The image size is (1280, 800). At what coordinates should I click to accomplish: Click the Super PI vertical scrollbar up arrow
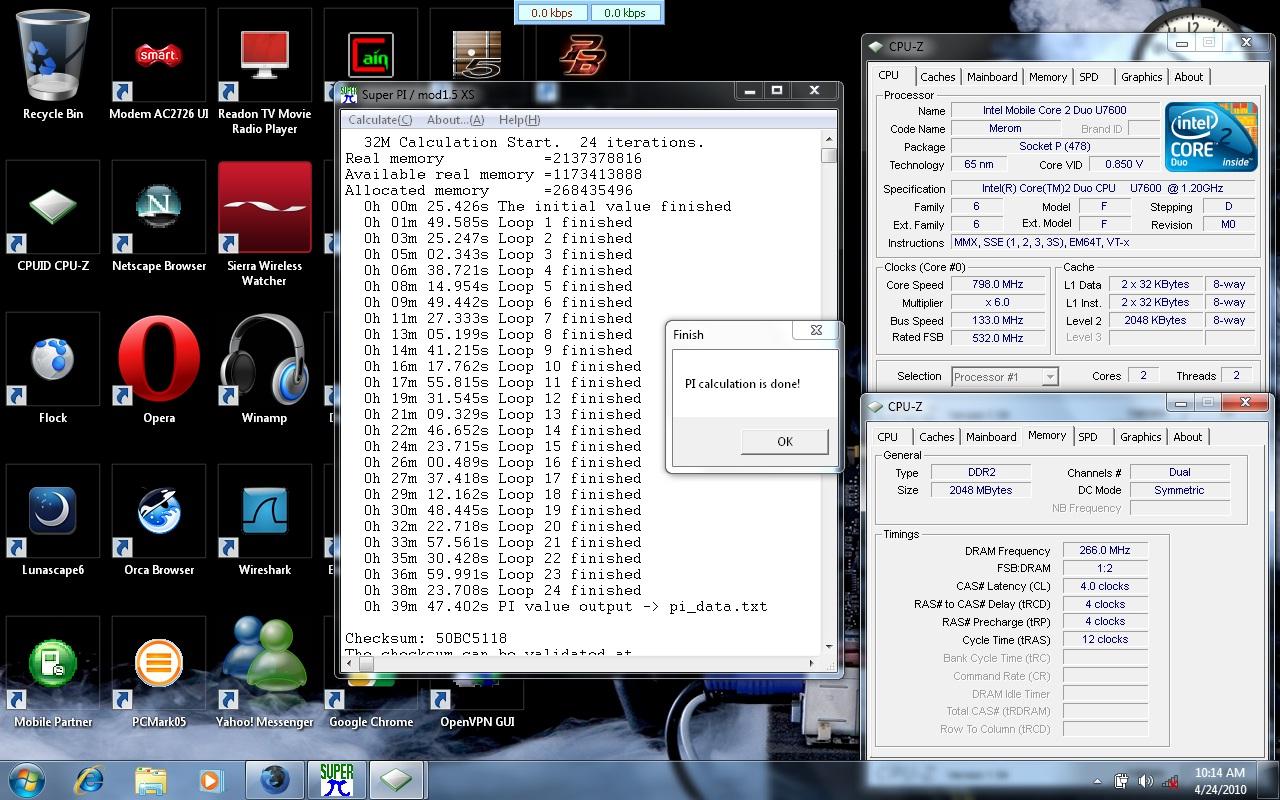coord(829,141)
